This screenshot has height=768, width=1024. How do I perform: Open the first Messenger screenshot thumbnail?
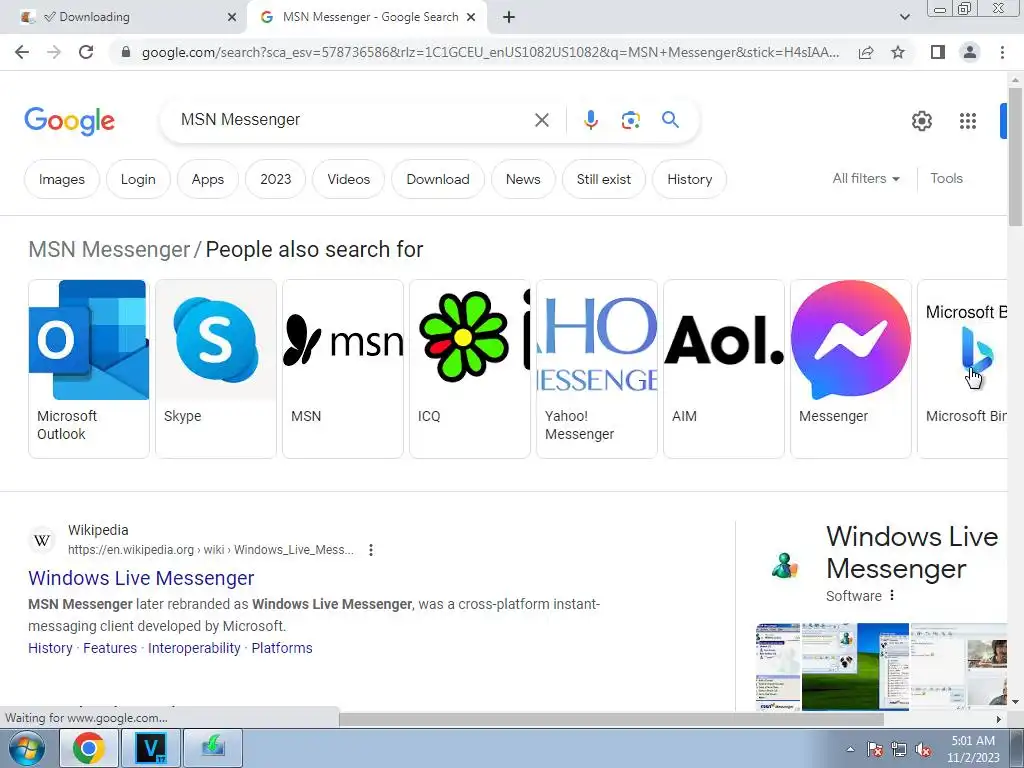(x=778, y=666)
